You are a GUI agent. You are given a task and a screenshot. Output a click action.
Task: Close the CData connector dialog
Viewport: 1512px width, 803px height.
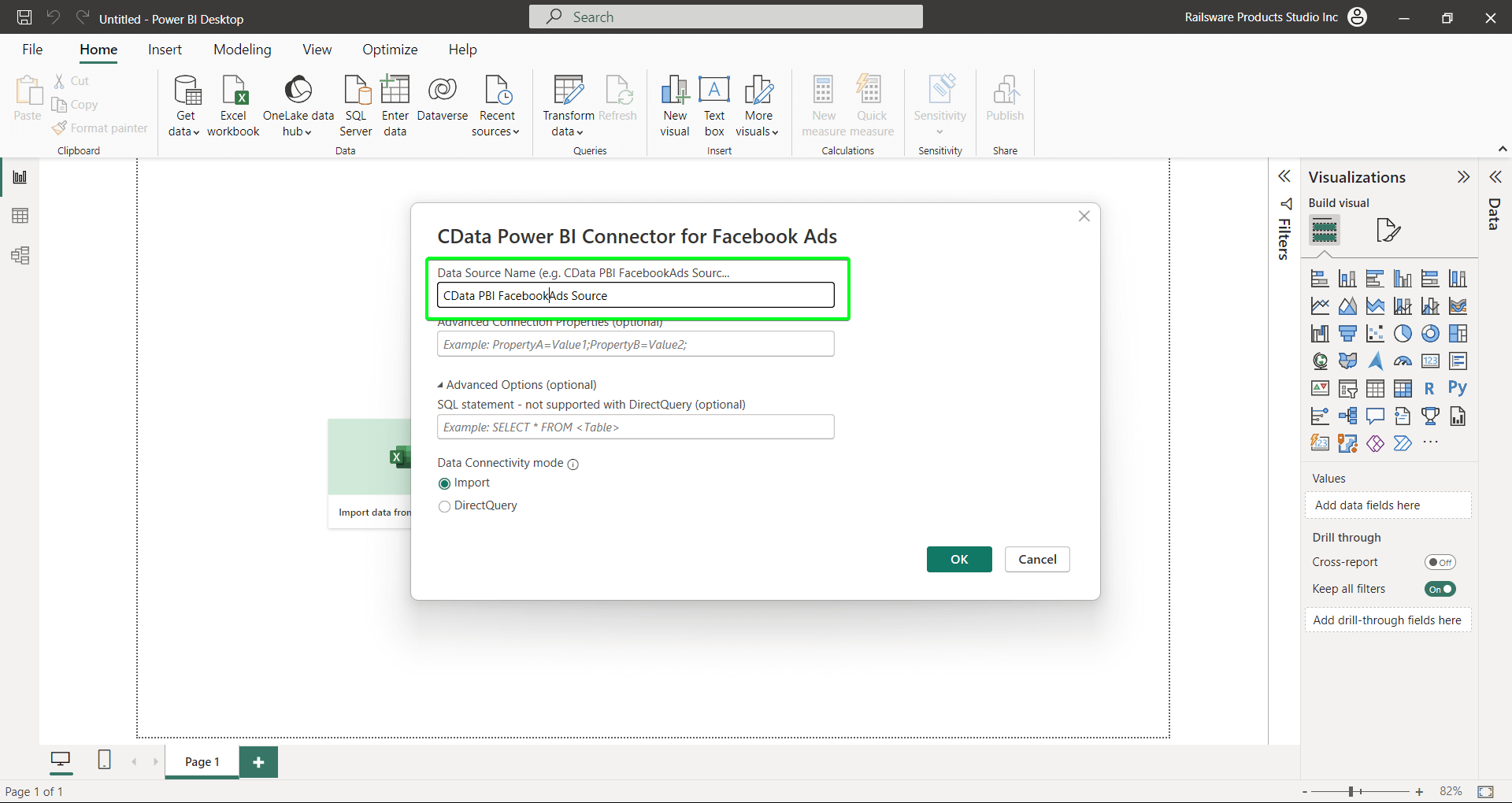tap(1084, 216)
